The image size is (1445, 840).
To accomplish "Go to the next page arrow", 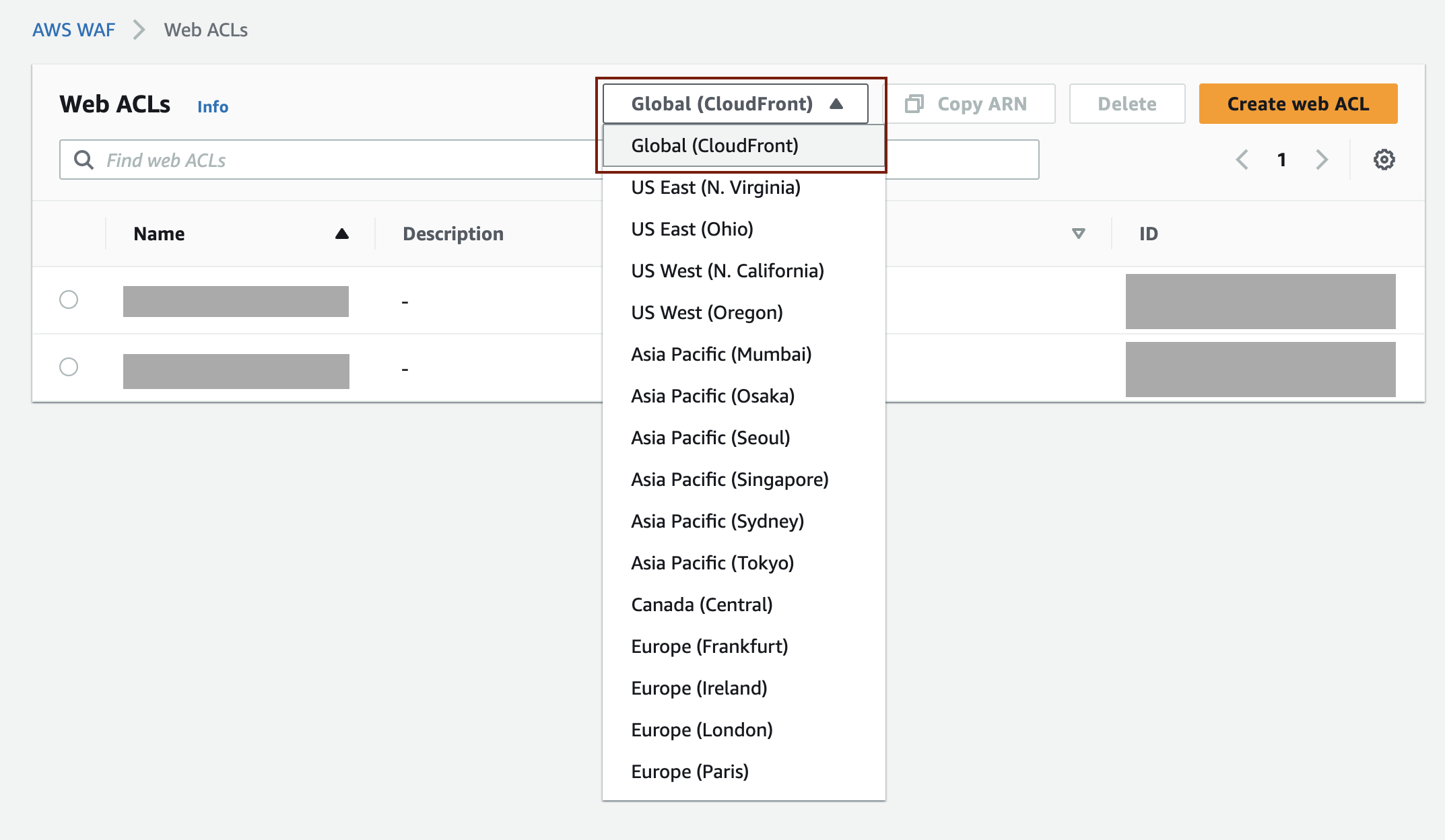I will point(1322,160).
